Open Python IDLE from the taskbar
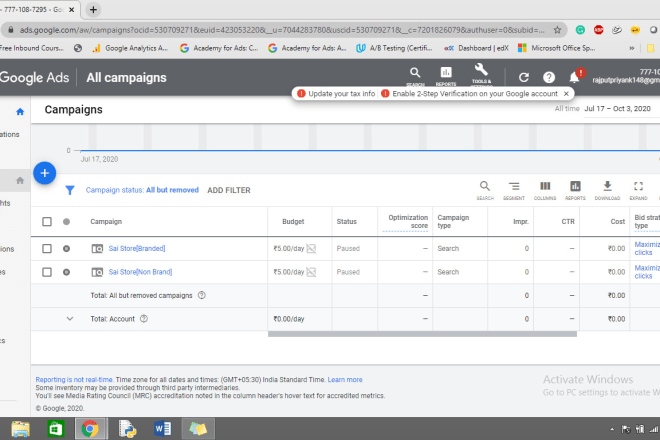The width and height of the screenshot is (660, 440). [128, 429]
